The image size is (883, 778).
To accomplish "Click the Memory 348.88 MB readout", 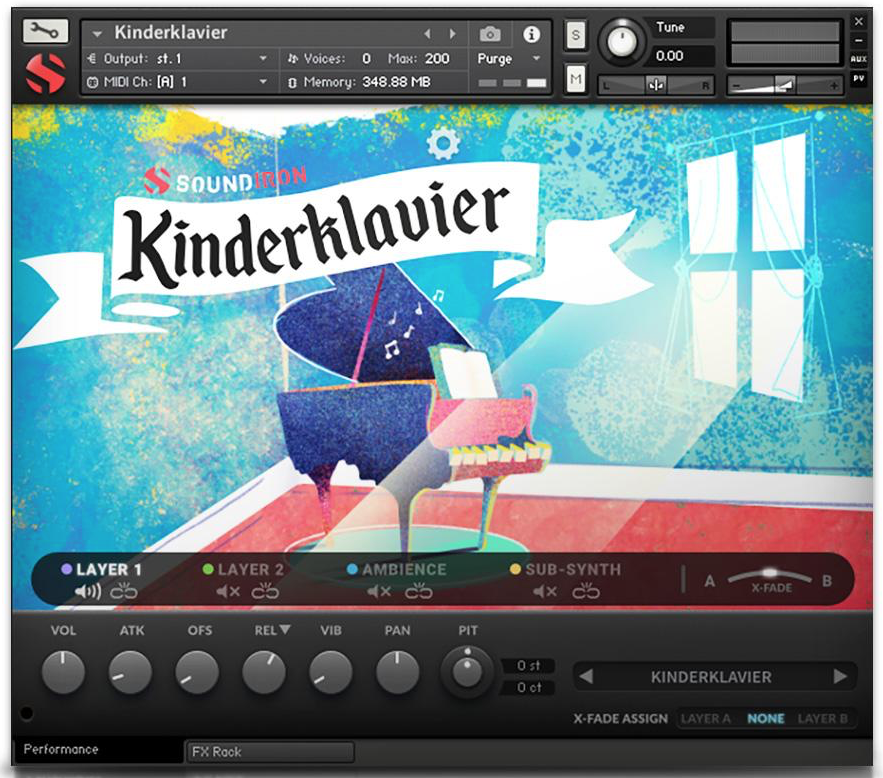I will pos(396,82).
